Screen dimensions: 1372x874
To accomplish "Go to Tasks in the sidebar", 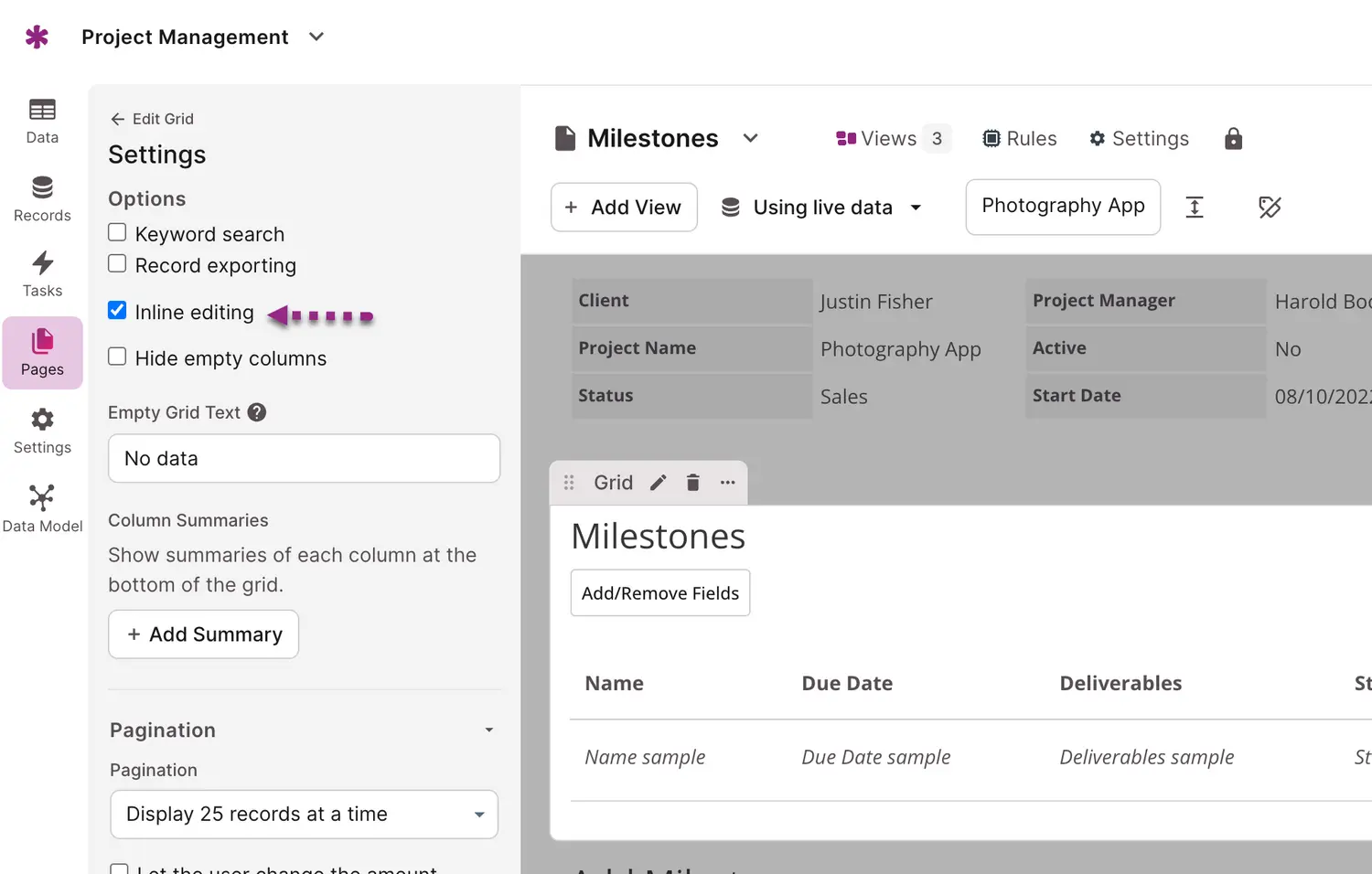I will pyautogui.click(x=42, y=274).
